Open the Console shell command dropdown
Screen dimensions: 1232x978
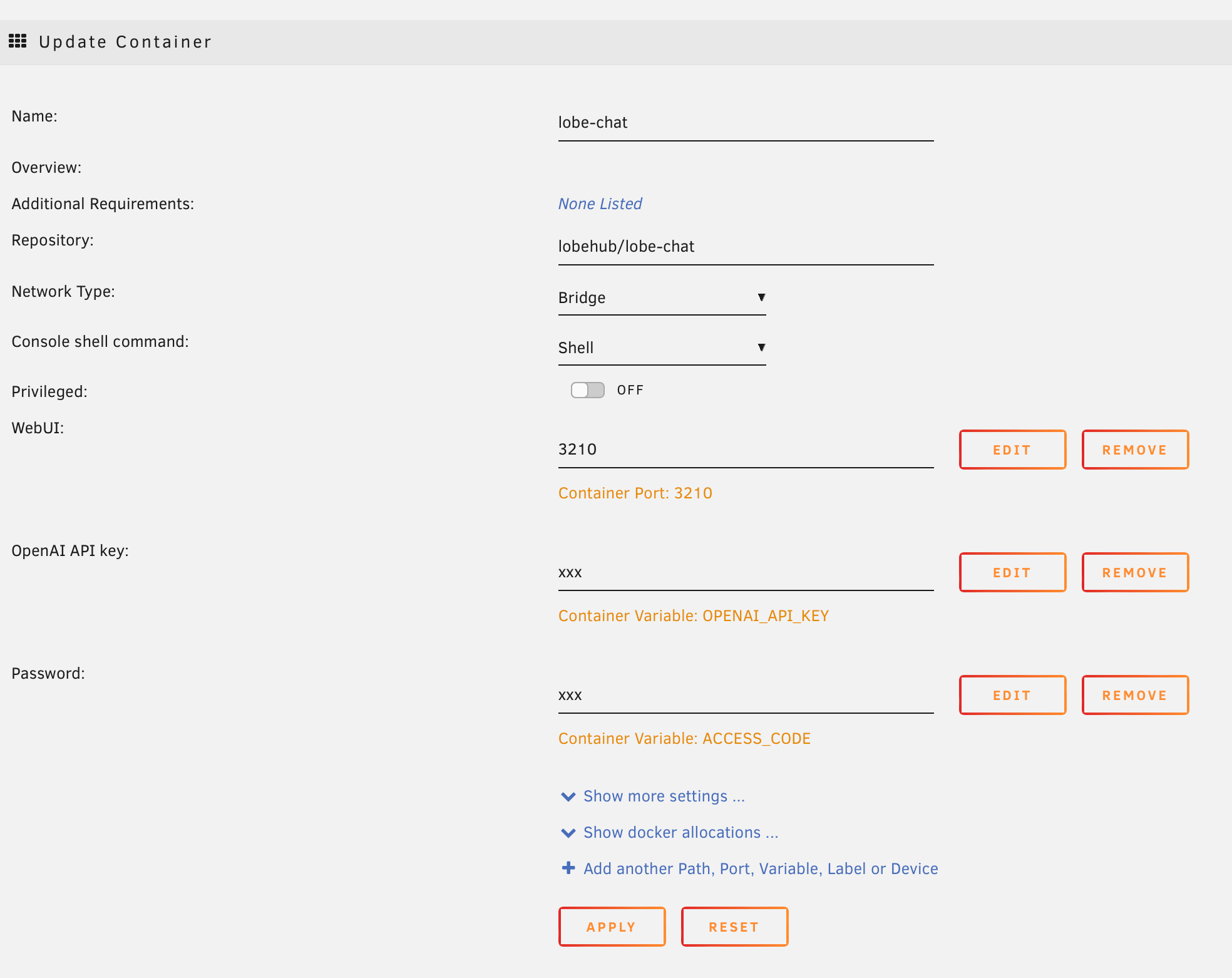point(661,347)
